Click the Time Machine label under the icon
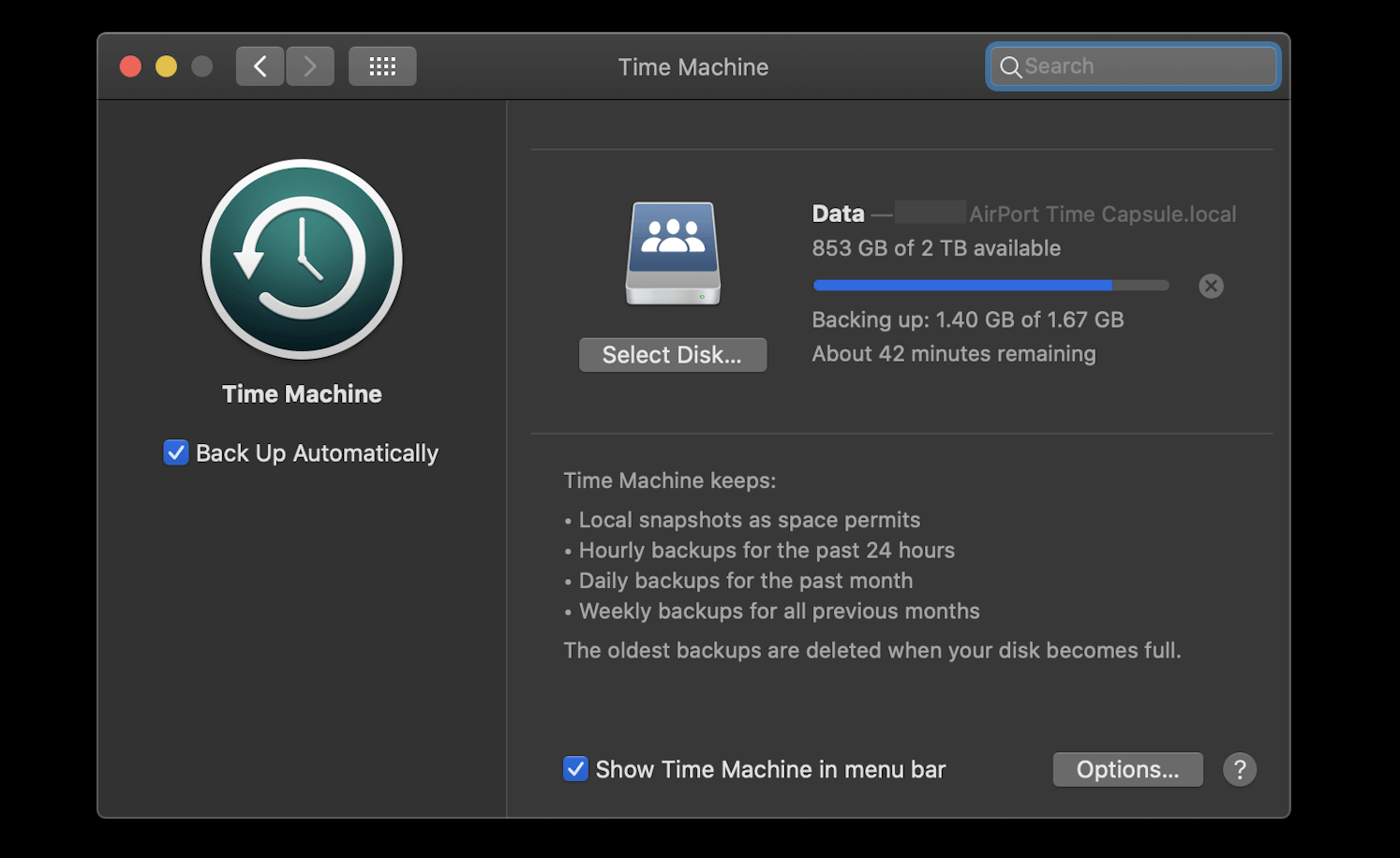This screenshot has height=858, width=1400. (302, 393)
